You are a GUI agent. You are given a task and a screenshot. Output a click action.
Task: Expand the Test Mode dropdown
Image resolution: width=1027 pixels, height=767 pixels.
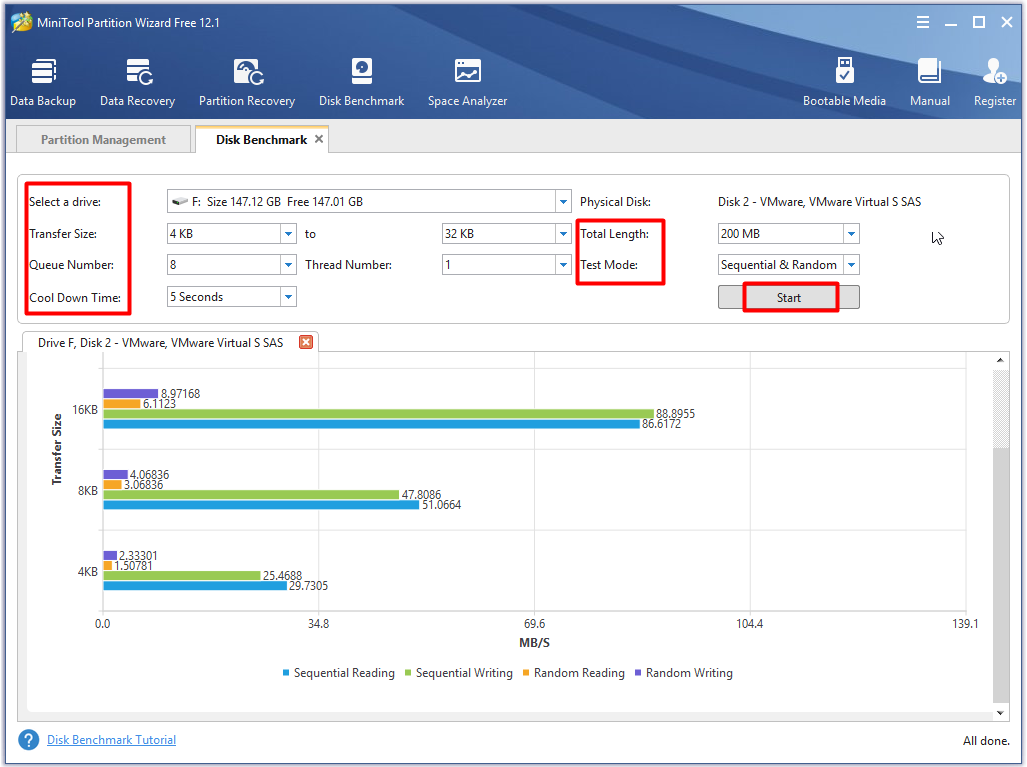coord(851,265)
